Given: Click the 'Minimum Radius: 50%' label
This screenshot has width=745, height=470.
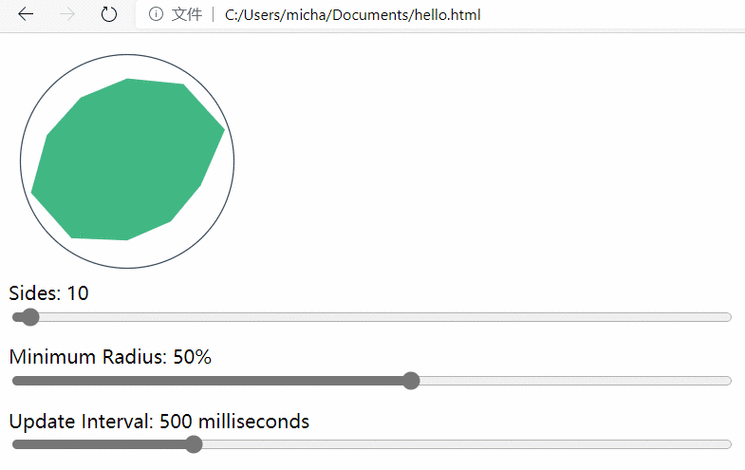Looking at the screenshot, I should click(110, 356).
